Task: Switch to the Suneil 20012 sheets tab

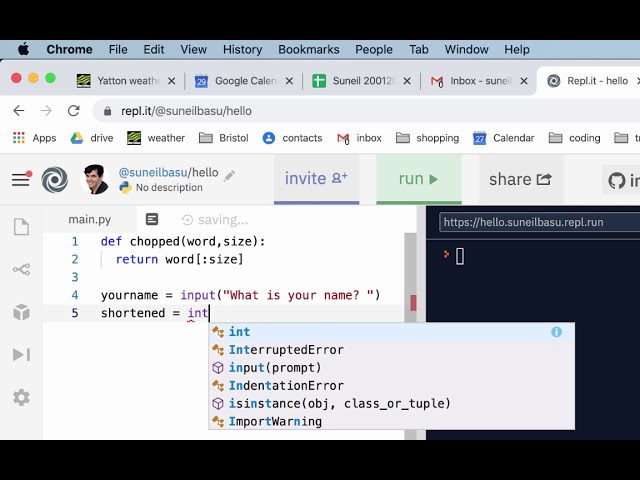Action: [x=359, y=81]
